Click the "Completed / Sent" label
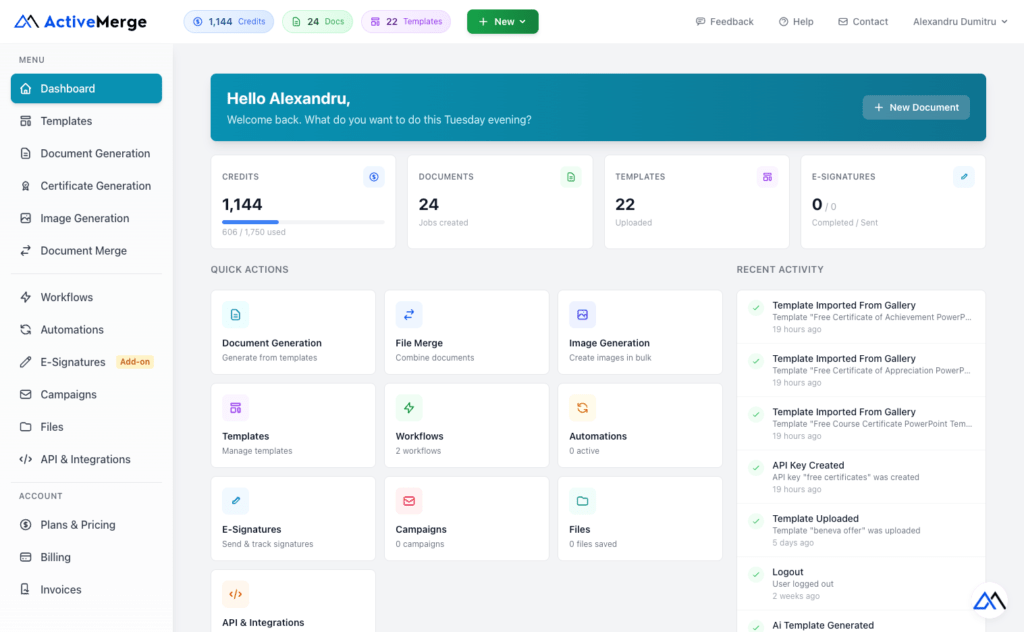Screen dimensions: 1024x632 click(x=844, y=223)
